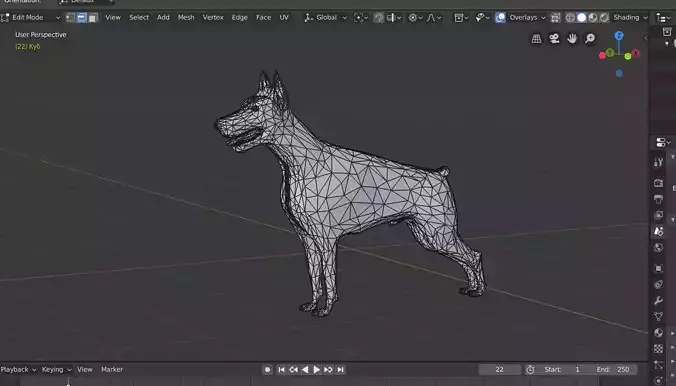Open the Mesh menu
The width and height of the screenshot is (676, 386).
(x=186, y=18)
